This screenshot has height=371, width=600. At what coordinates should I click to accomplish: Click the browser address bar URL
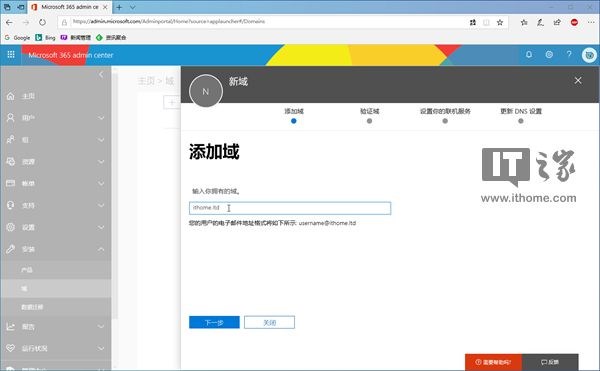[169, 22]
